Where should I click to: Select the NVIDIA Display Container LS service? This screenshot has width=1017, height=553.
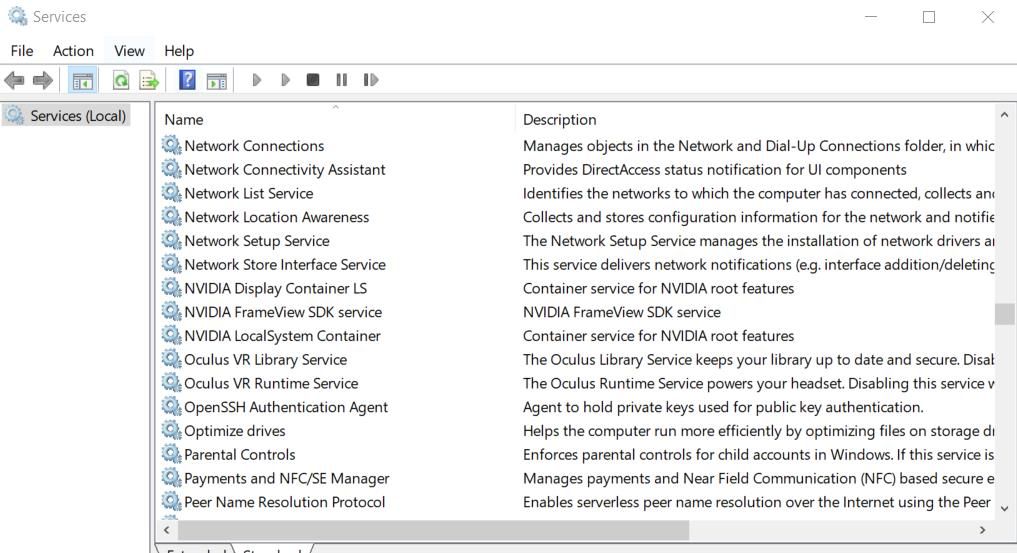click(x=275, y=288)
